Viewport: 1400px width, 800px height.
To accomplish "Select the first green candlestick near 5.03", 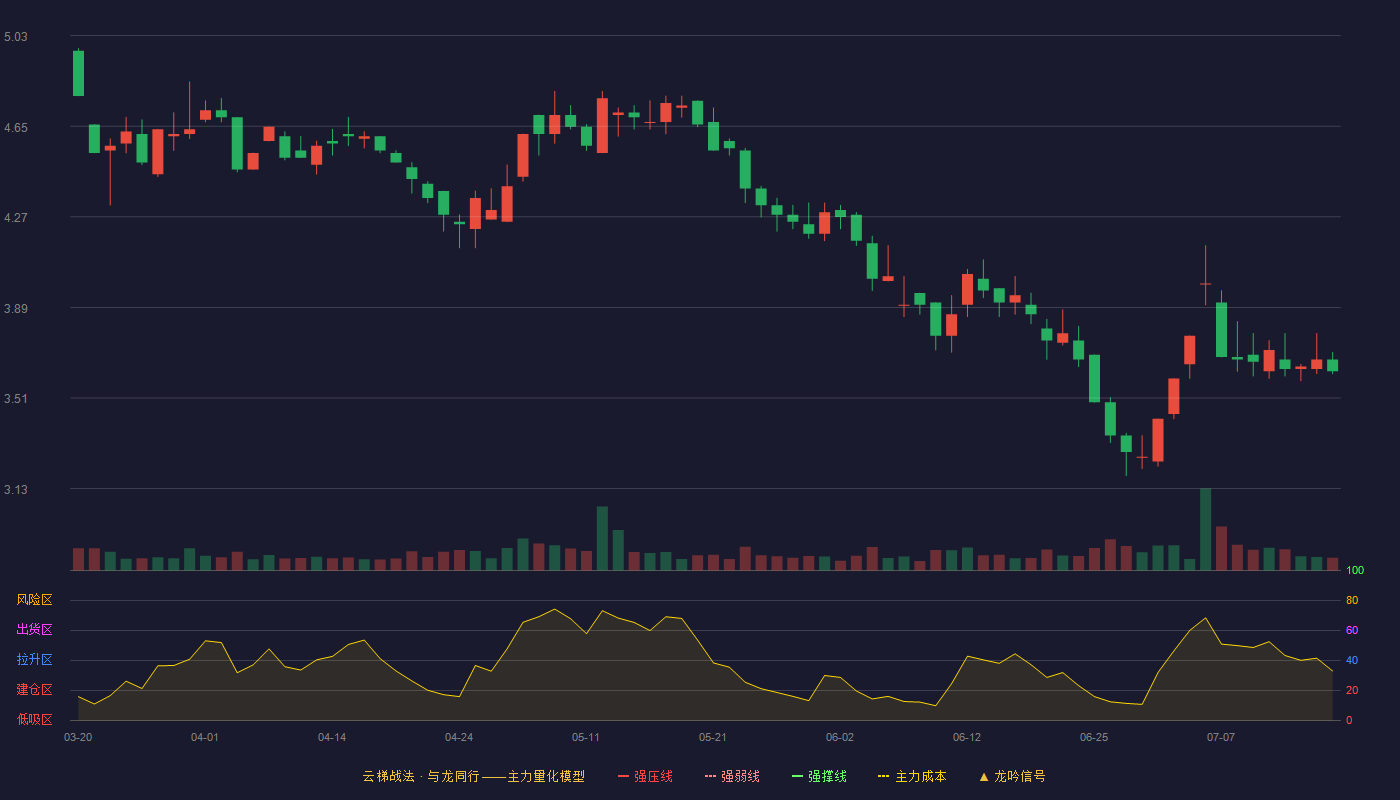I will [78, 73].
